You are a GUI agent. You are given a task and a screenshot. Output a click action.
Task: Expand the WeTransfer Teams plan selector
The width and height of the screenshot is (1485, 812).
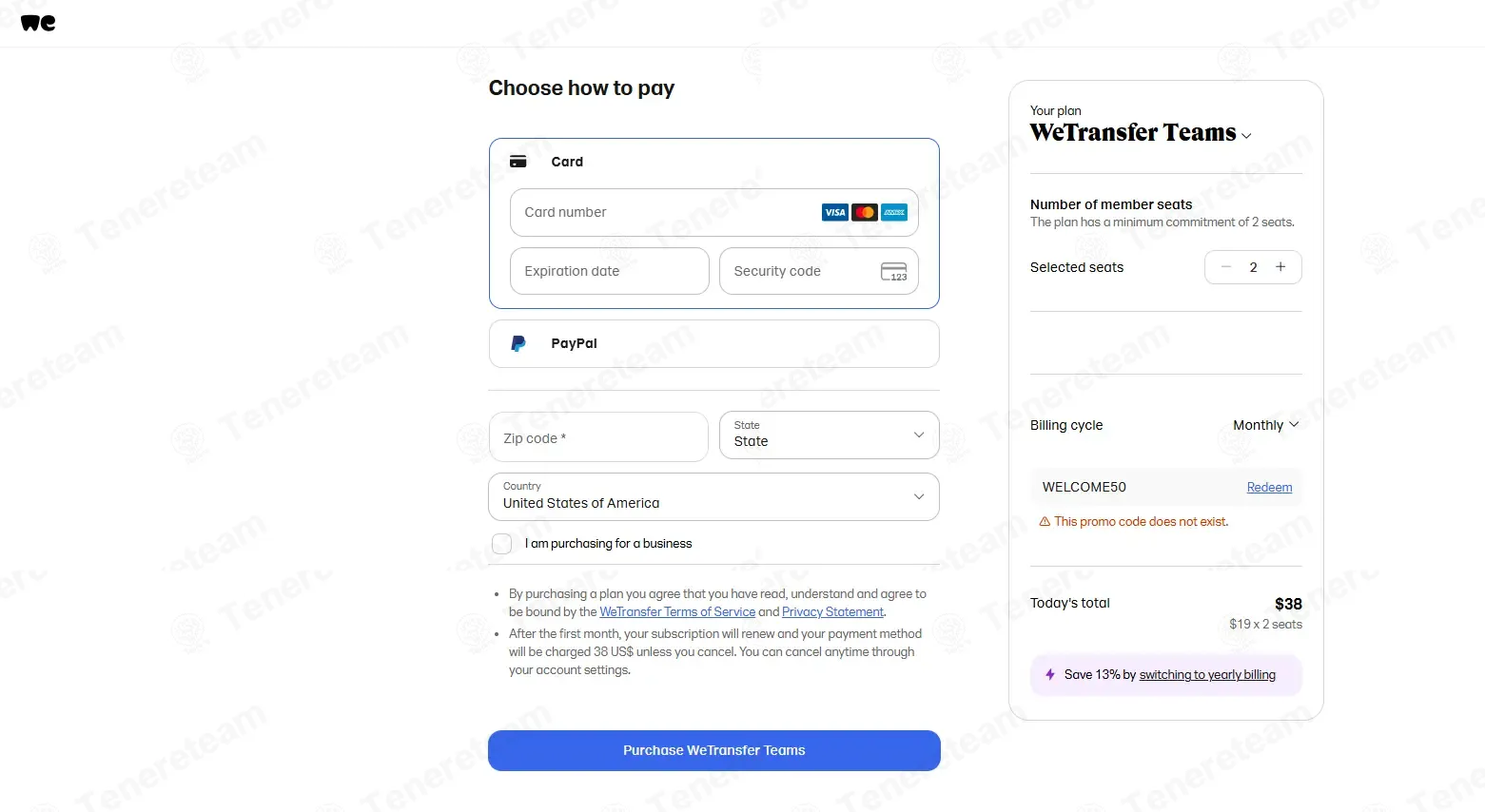[x=1141, y=133]
